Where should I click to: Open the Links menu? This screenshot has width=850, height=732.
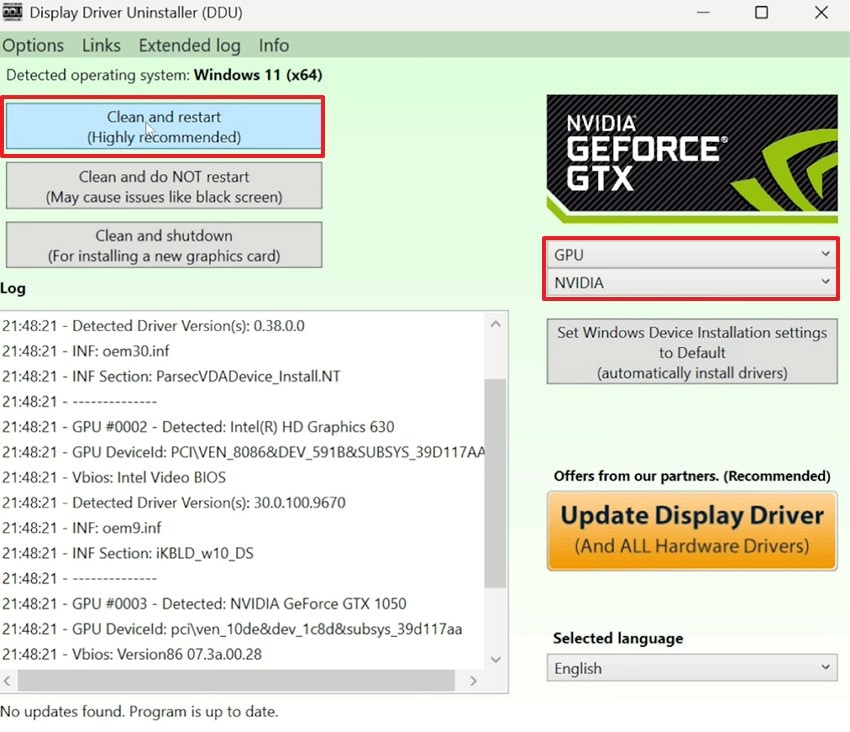pos(101,46)
